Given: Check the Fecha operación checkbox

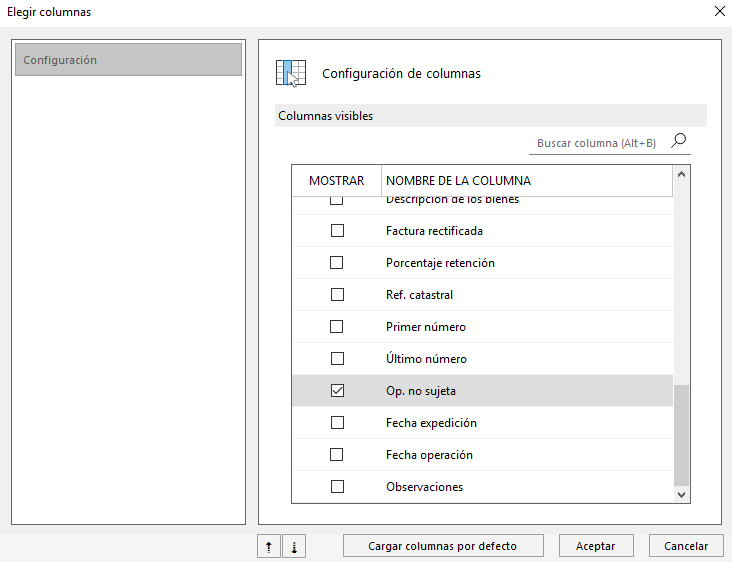Looking at the screenshot, I should (x=337, y=455).
